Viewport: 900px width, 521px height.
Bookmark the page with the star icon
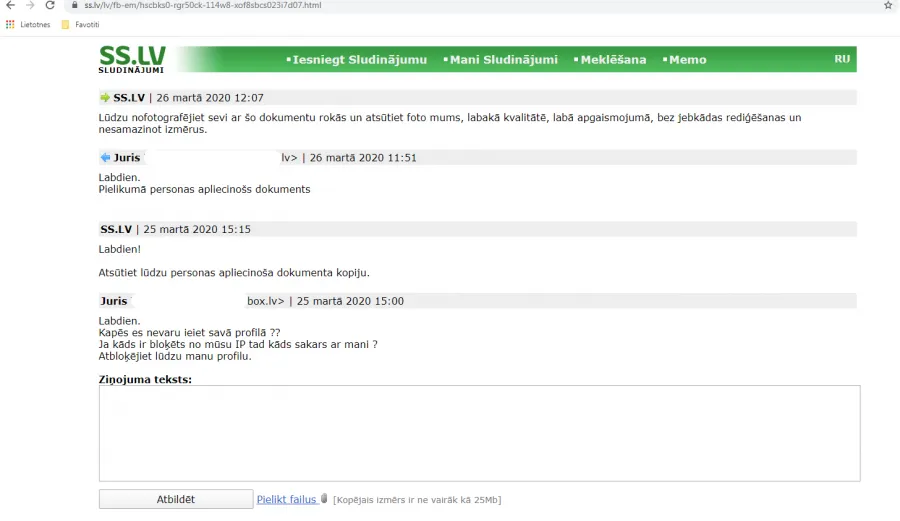[x=888, y=5]
